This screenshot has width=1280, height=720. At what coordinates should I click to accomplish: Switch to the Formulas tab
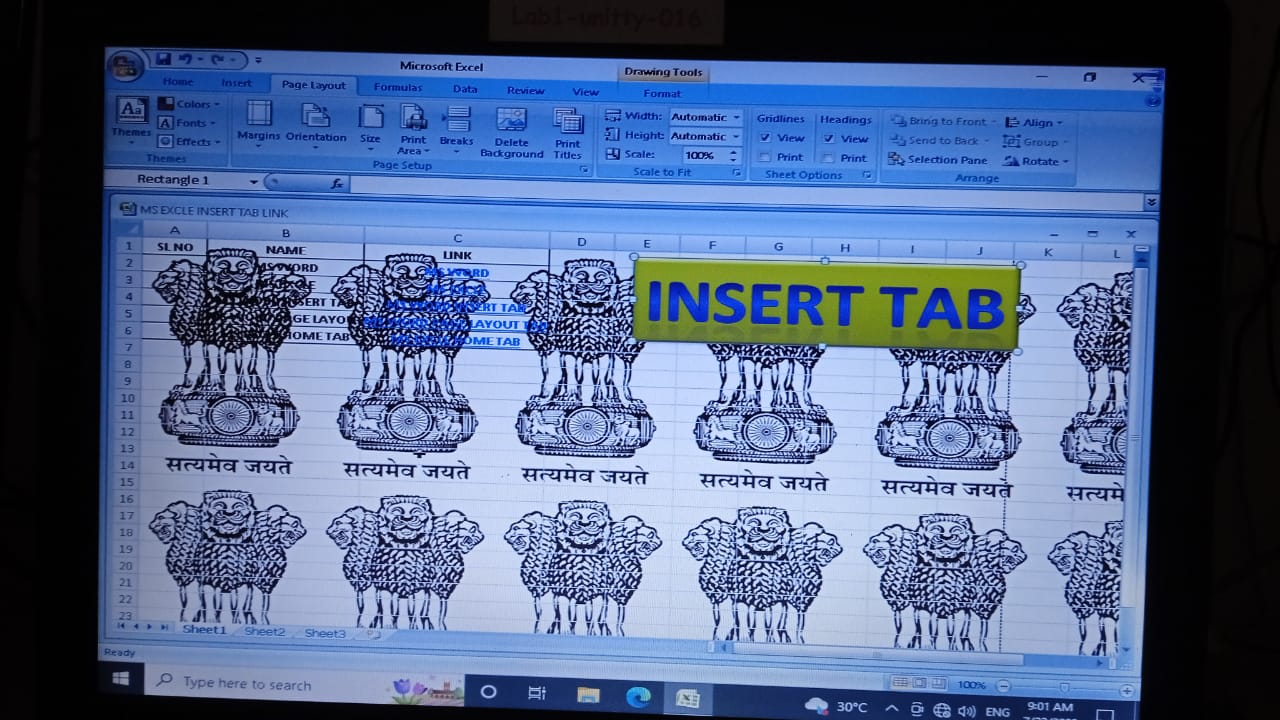click(398, 88)
